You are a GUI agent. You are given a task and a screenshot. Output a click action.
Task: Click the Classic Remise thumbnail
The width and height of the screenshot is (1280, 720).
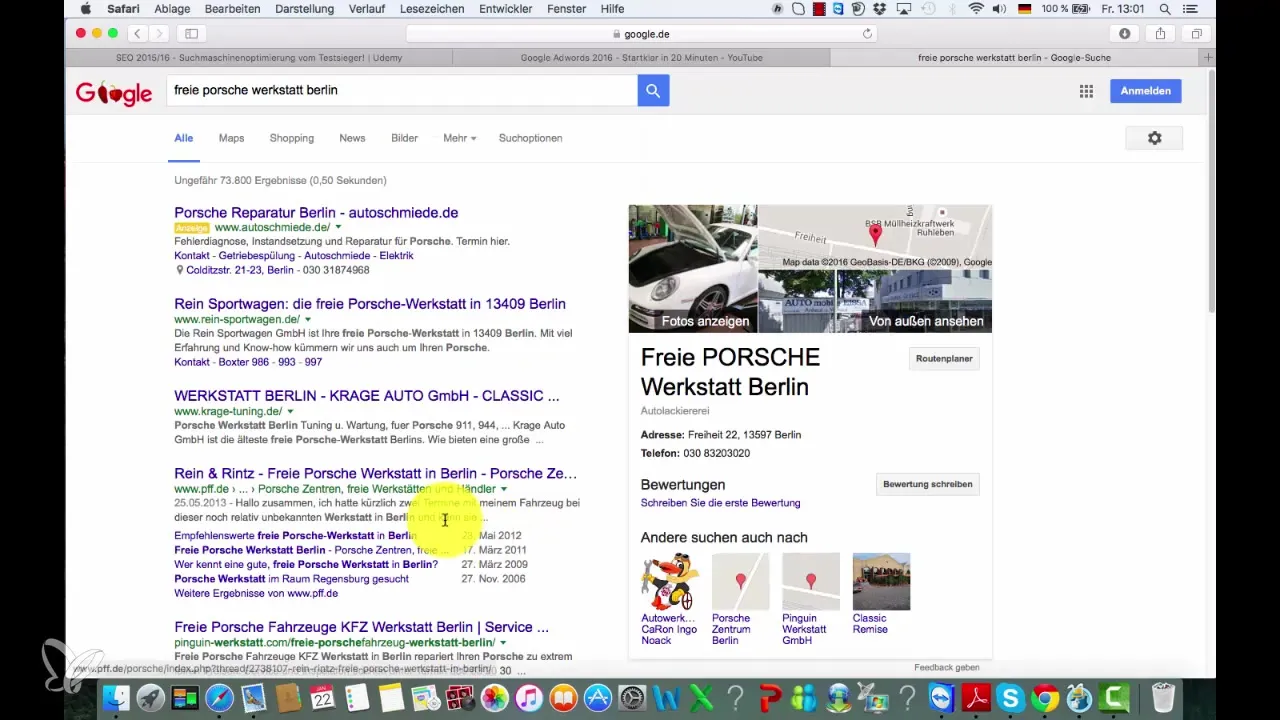coord(881,581)
